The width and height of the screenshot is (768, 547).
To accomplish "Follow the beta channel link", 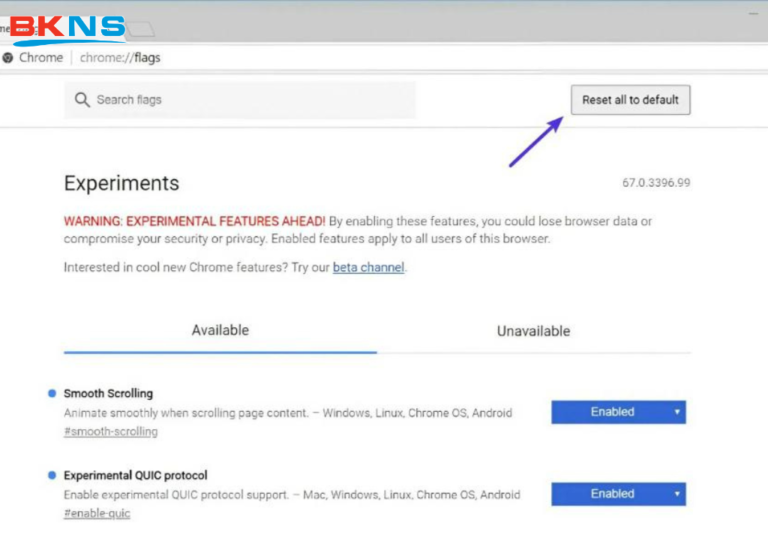I will click(368, 268).
